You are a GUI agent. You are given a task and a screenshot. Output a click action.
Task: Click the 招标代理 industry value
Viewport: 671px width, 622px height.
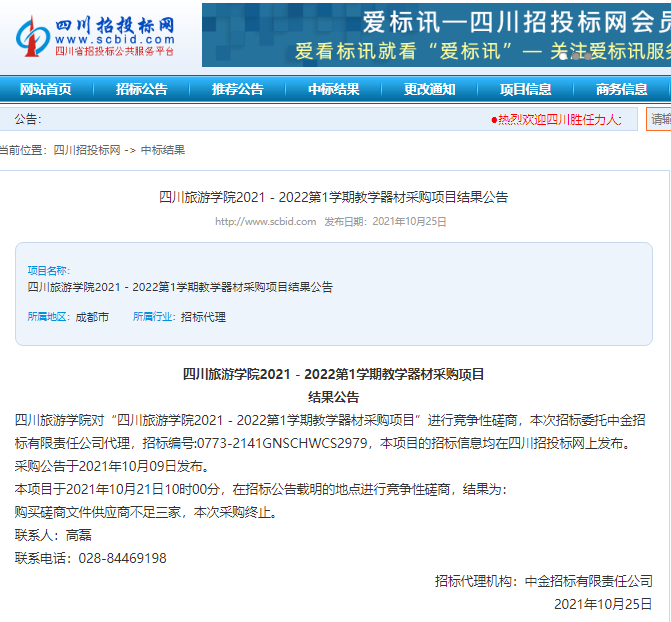coord(203,317)
